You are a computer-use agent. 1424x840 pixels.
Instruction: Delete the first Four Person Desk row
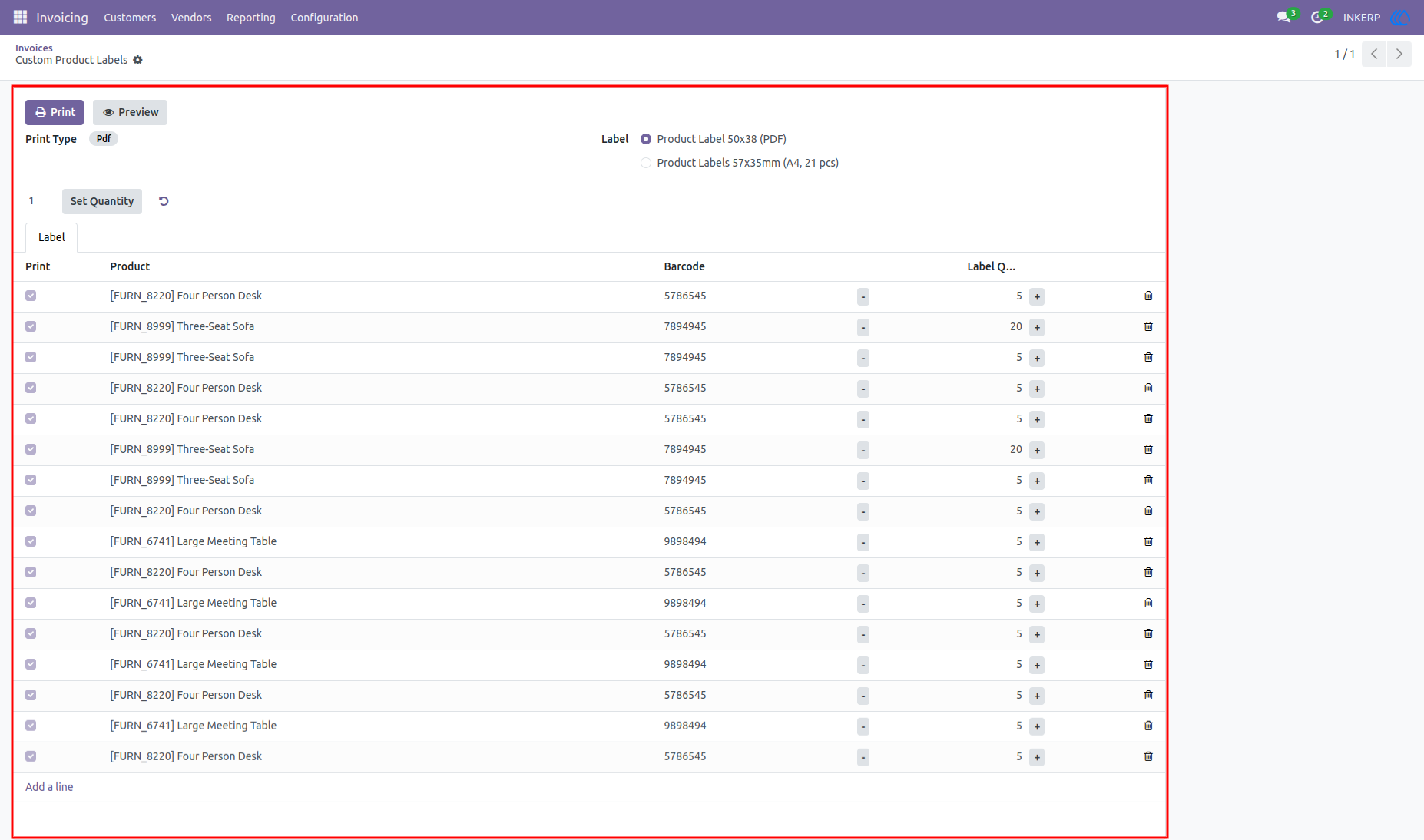[1148, 296]
